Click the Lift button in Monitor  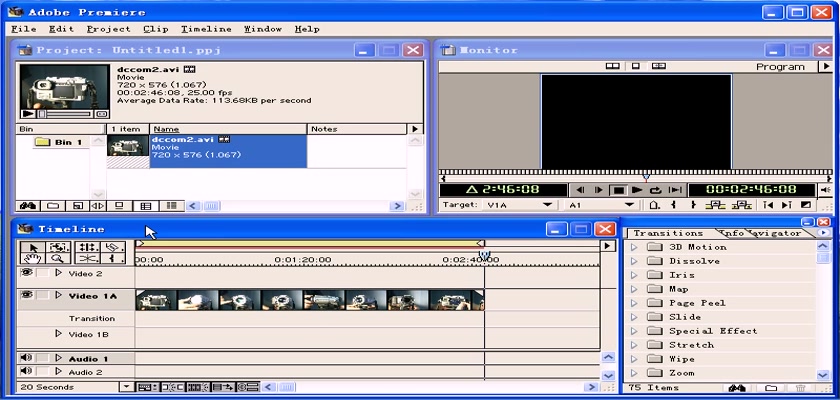click(x=715, y=205)
